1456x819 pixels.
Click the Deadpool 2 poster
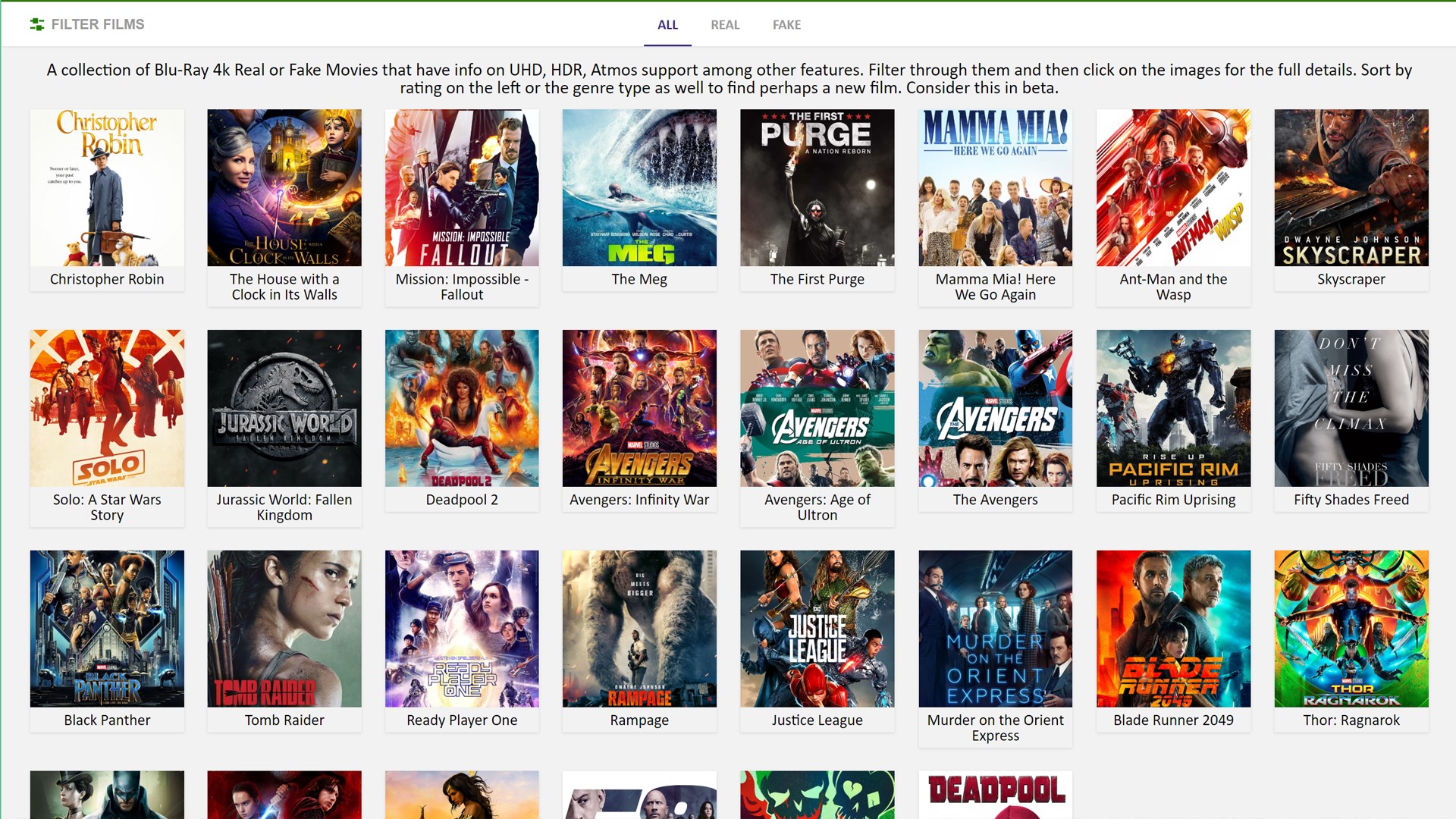[462, 408]
